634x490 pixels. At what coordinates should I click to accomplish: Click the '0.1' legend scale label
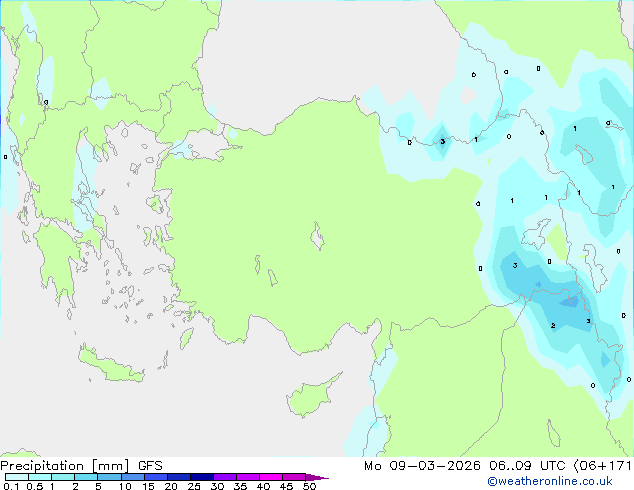point(10,486)
